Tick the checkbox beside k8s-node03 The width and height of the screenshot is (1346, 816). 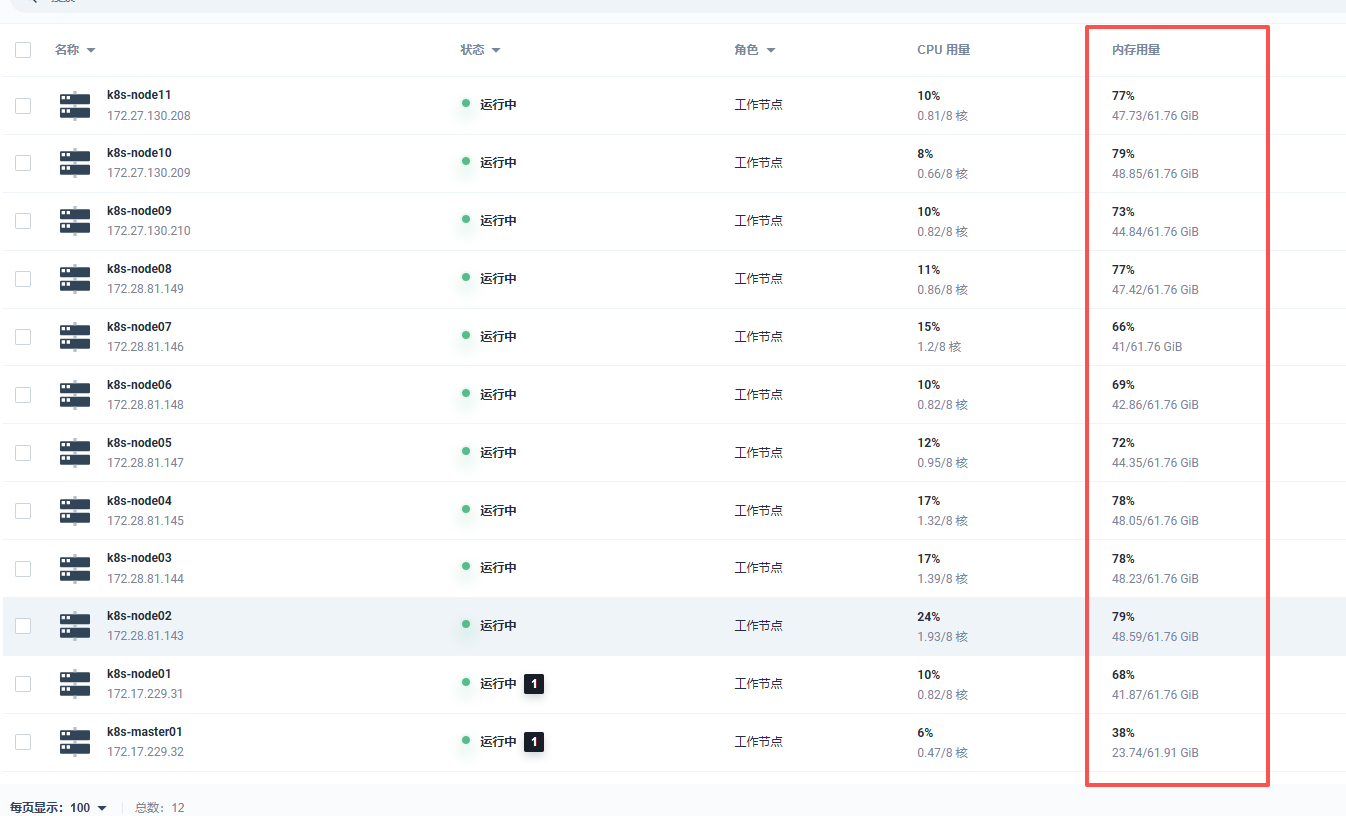click(23, 568)
